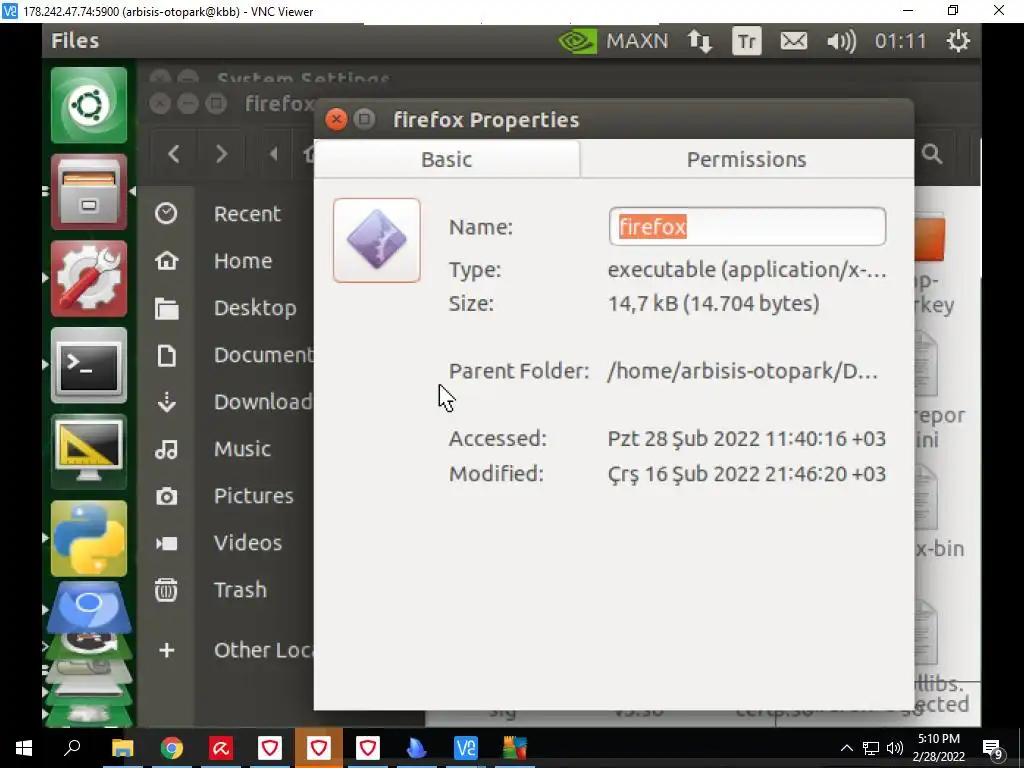Open Downloads in the Files sidebar
The width and height of the screenshot is (1024, 768).
[263, 402]
